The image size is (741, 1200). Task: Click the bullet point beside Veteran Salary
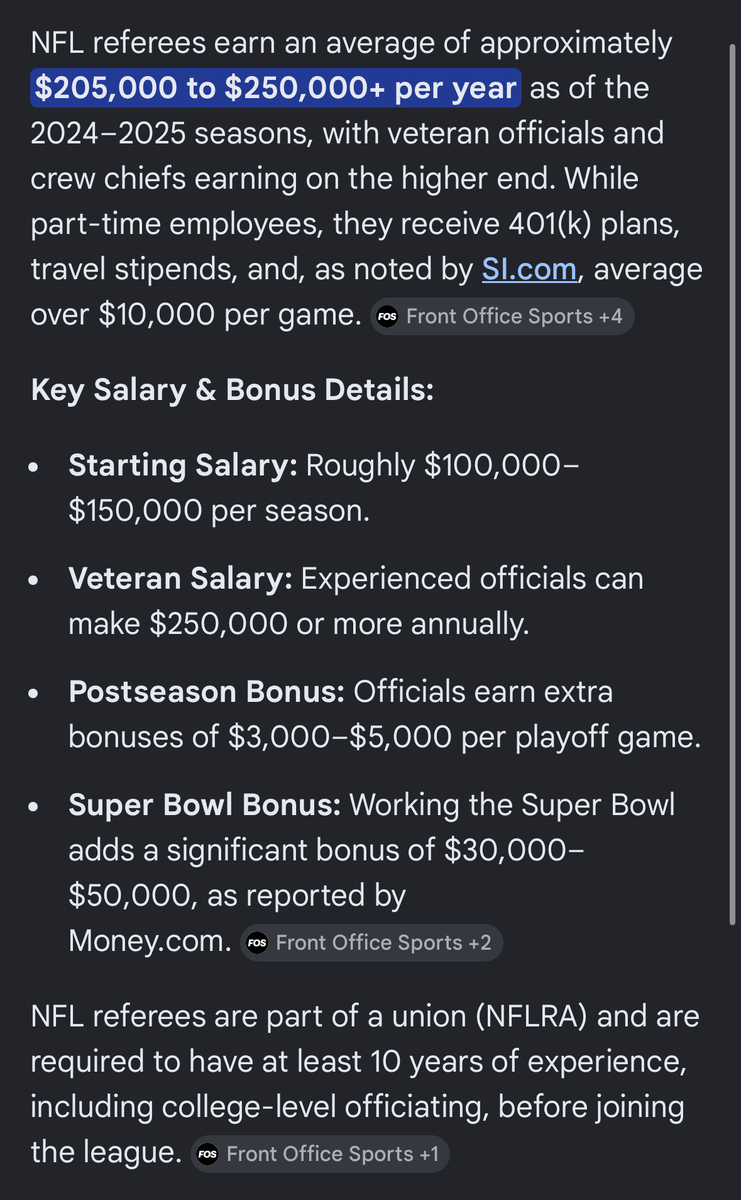[x=36, y=581]
